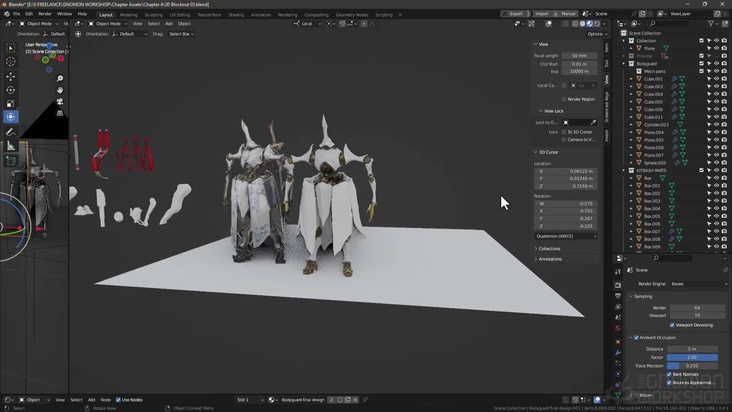Viewport: 732px width, 412px height.
Task: Adjust the Trace Precision slider
Action: point(692,366)
